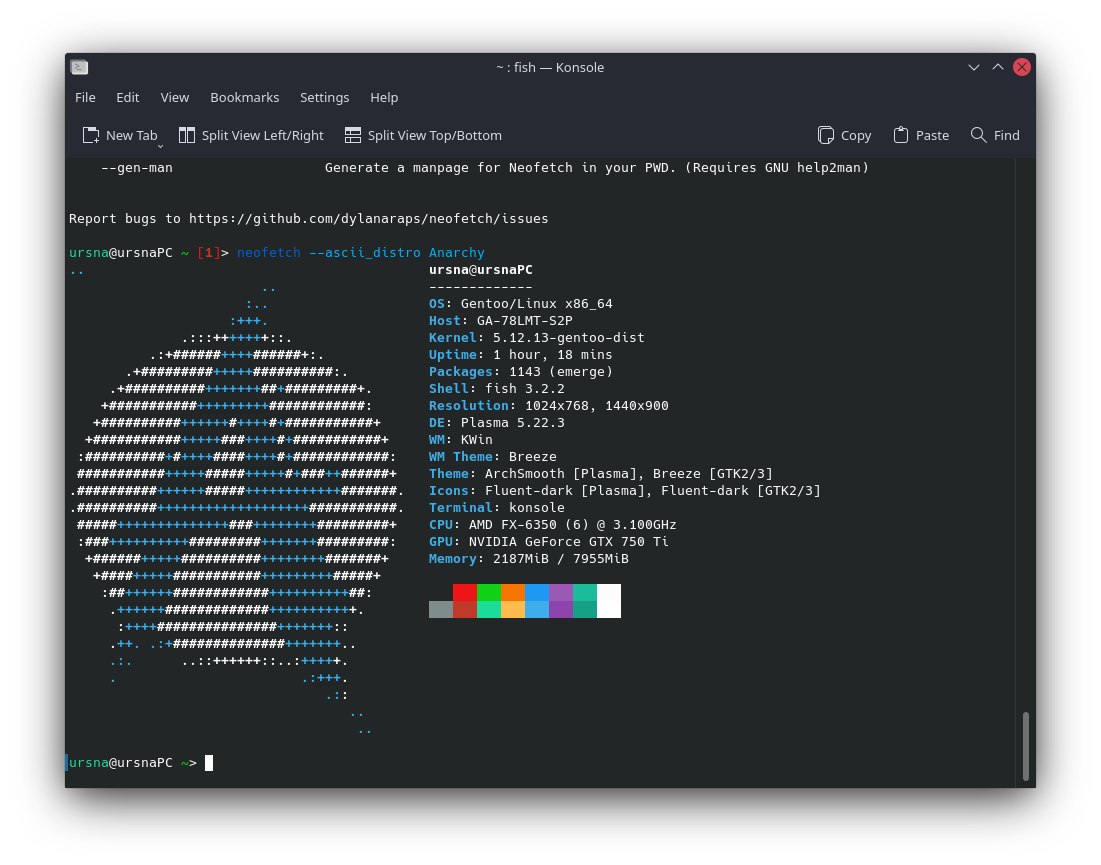Click the "Uptime: 1 hour, 18 mins" line
Viewport: 1101px width, 865px height.
(x=521, y=355)
